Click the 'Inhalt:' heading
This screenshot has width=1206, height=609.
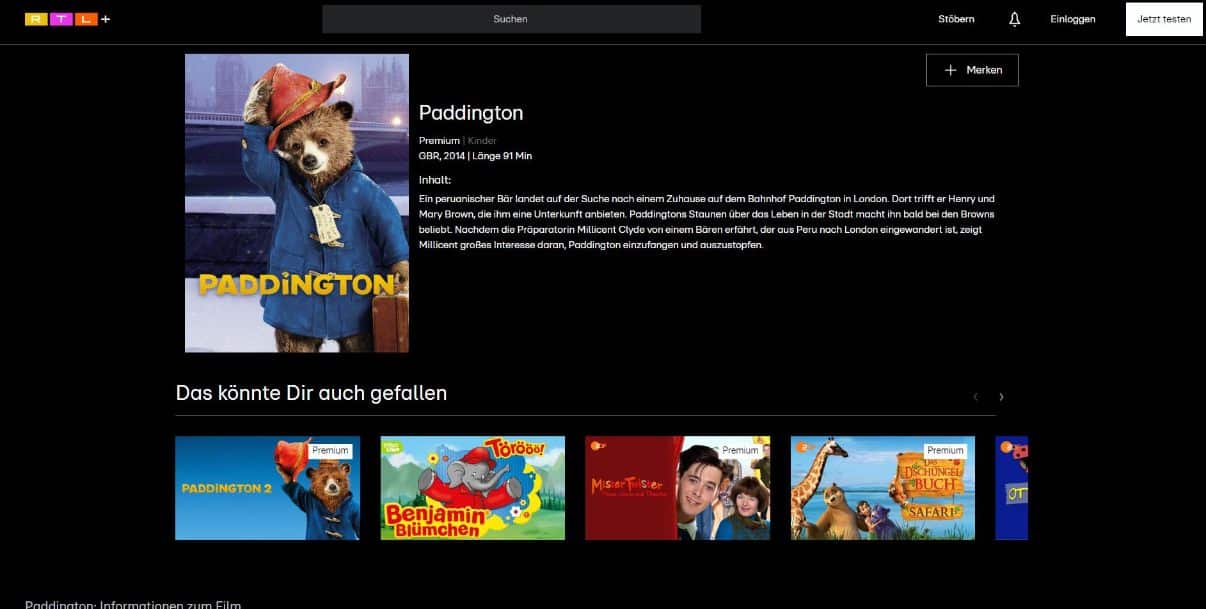coord(435,180)
